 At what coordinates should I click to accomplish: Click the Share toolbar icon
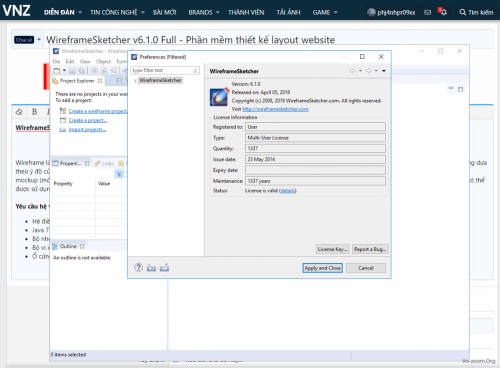click(x=114, y=70)
